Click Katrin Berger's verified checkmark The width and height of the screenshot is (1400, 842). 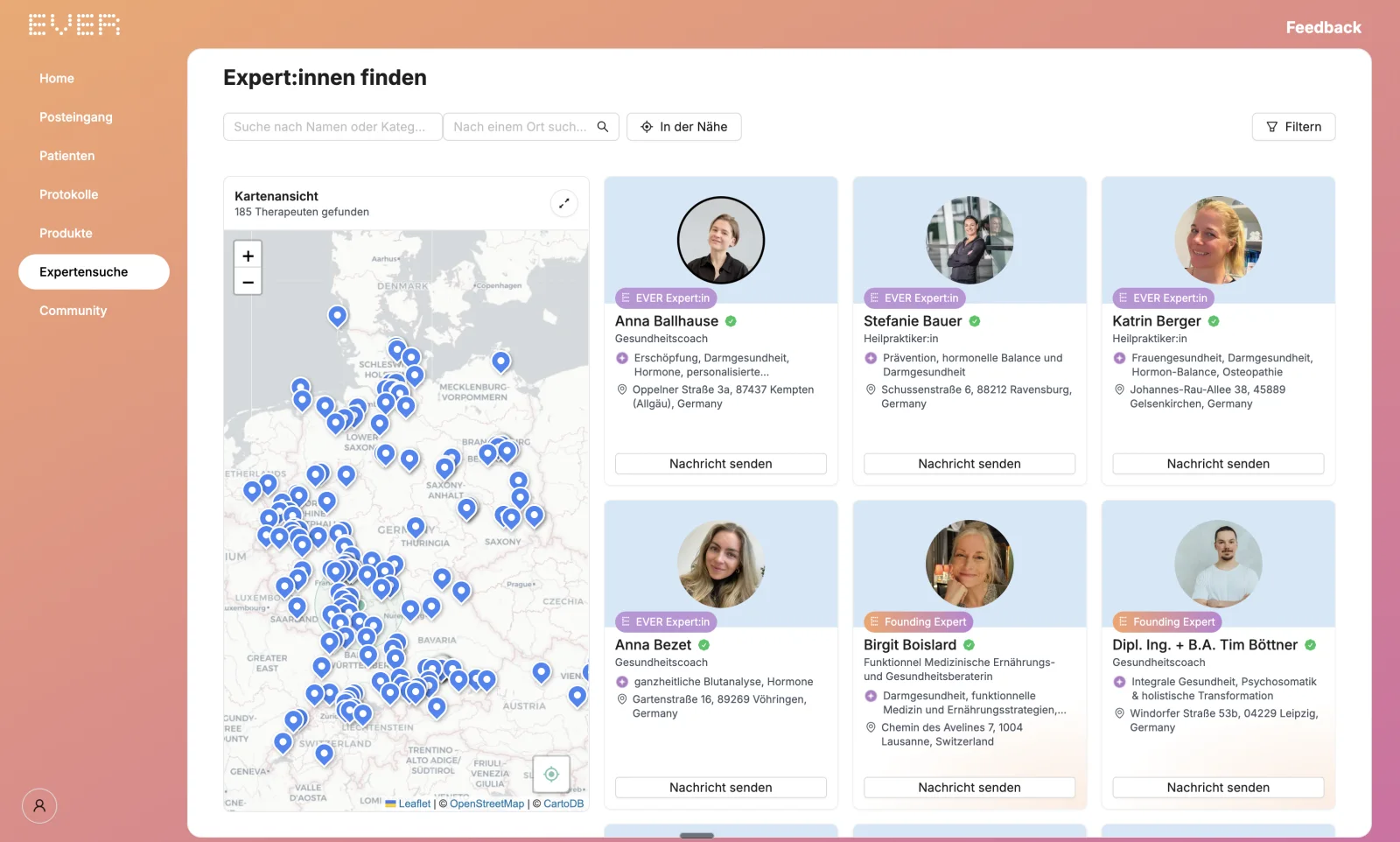(x=1214, y=321)
